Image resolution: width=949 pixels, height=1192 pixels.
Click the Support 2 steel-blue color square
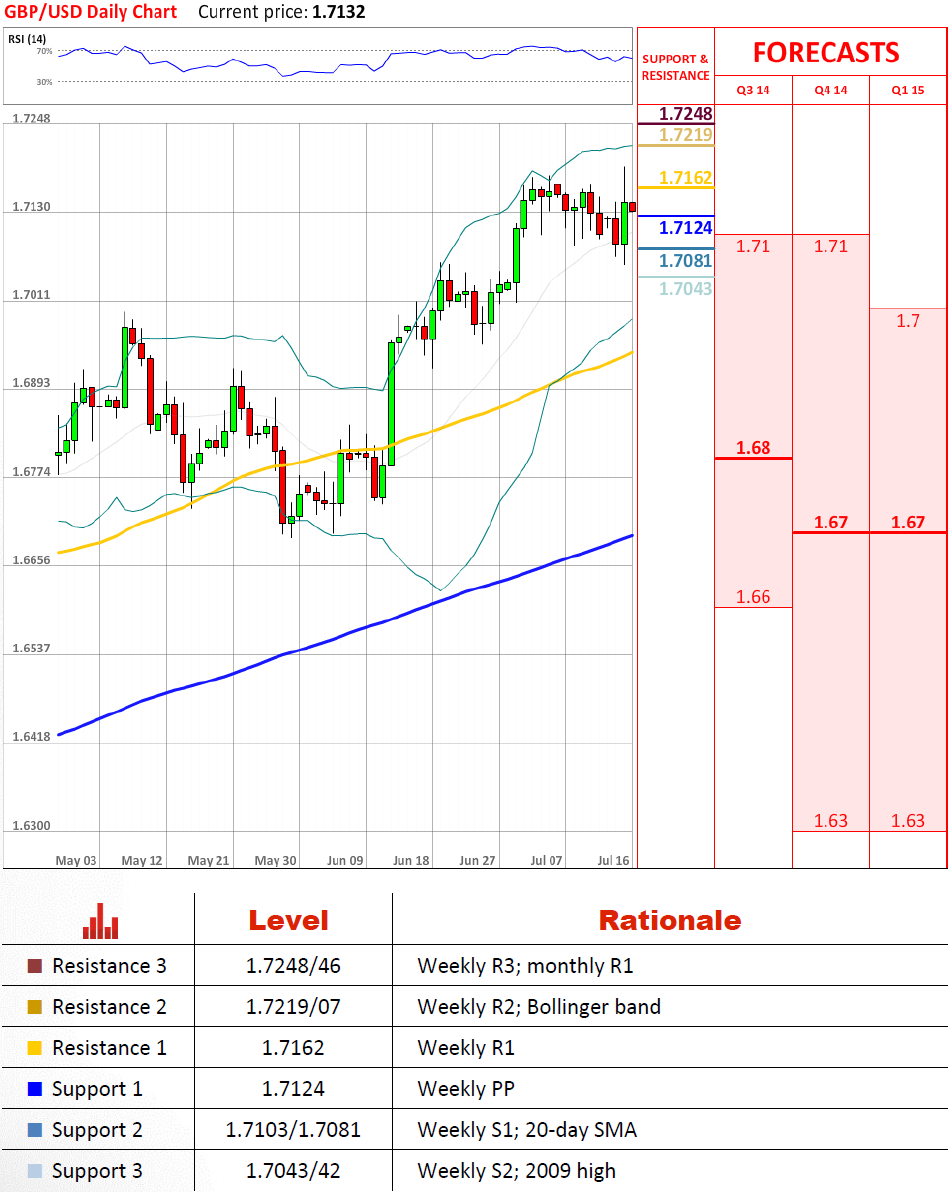click(x=34, y=1130)
